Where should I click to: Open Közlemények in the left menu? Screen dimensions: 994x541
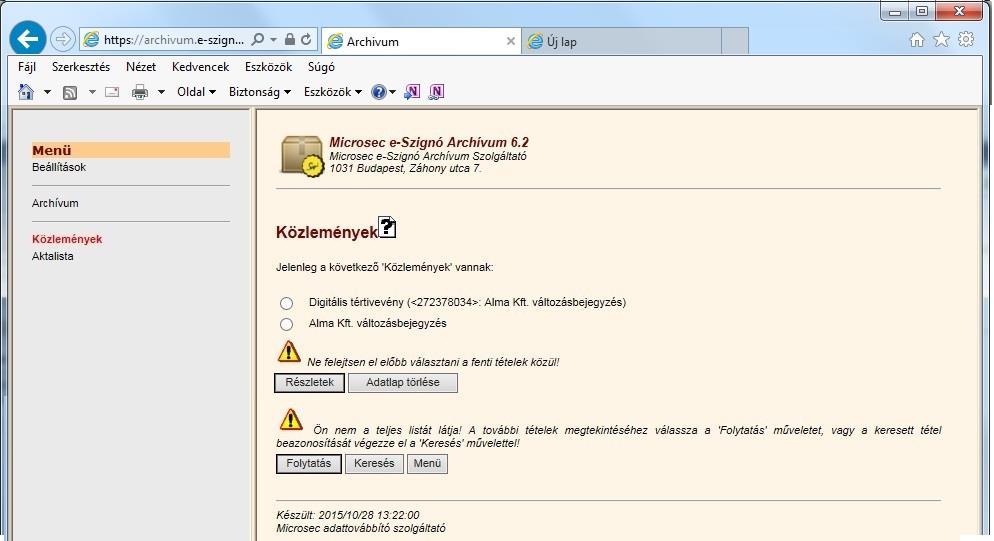(67, 239)
